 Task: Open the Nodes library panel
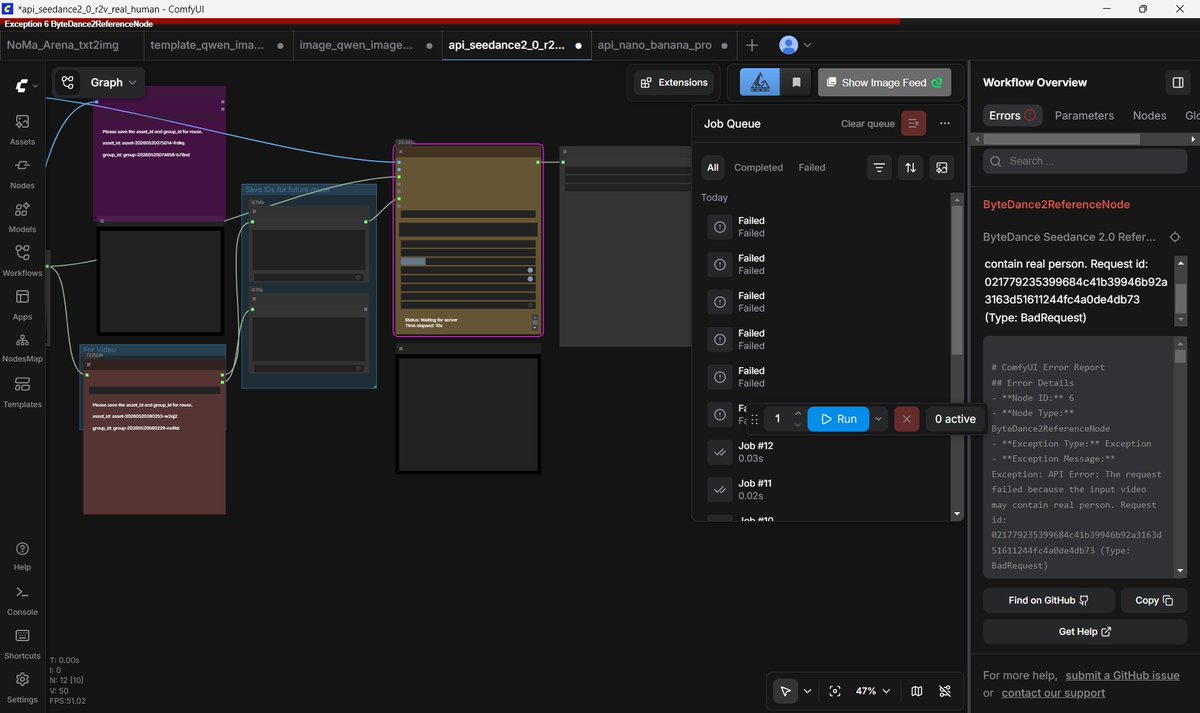(x=22, y=172)
